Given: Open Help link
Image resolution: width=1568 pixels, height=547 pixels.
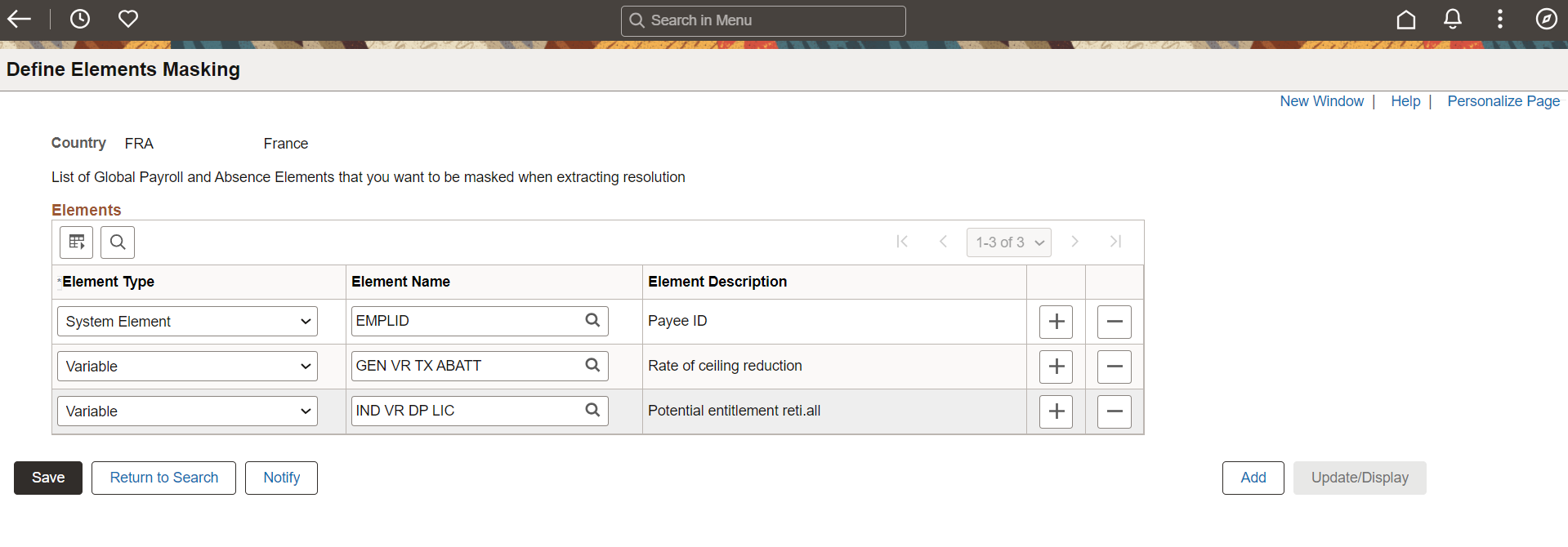Looking at the screenshot, I should click(x=1405, y=101).
